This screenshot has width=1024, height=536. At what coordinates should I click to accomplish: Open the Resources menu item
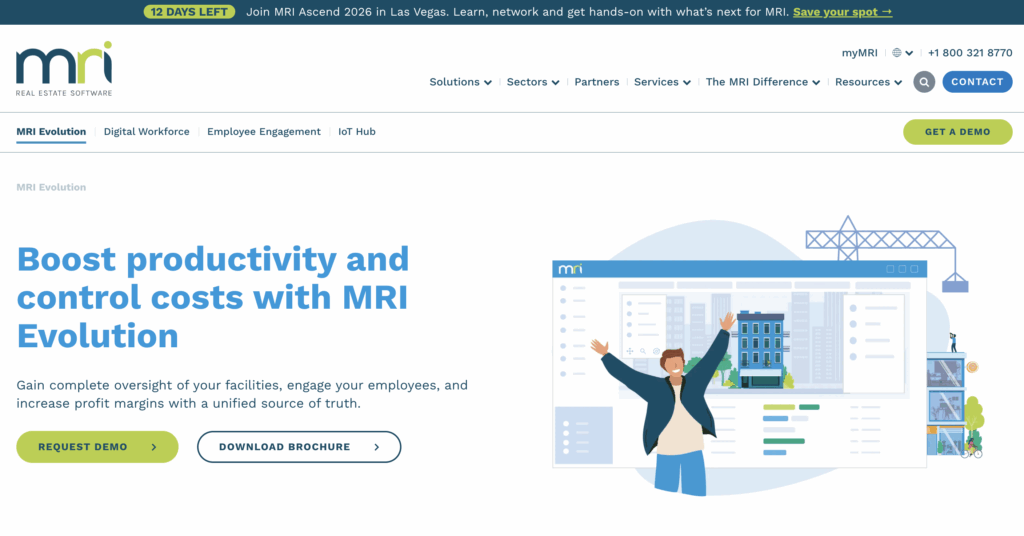862,82
